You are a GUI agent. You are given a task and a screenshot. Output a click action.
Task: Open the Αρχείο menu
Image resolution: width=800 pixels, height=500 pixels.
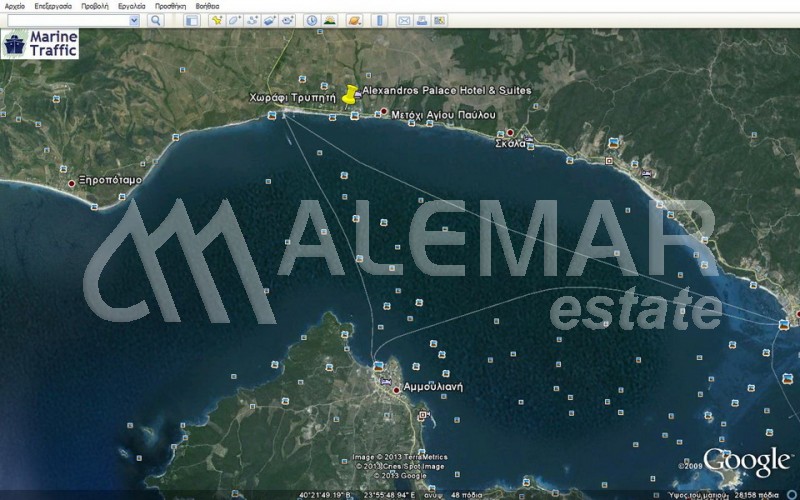point(15,6)
